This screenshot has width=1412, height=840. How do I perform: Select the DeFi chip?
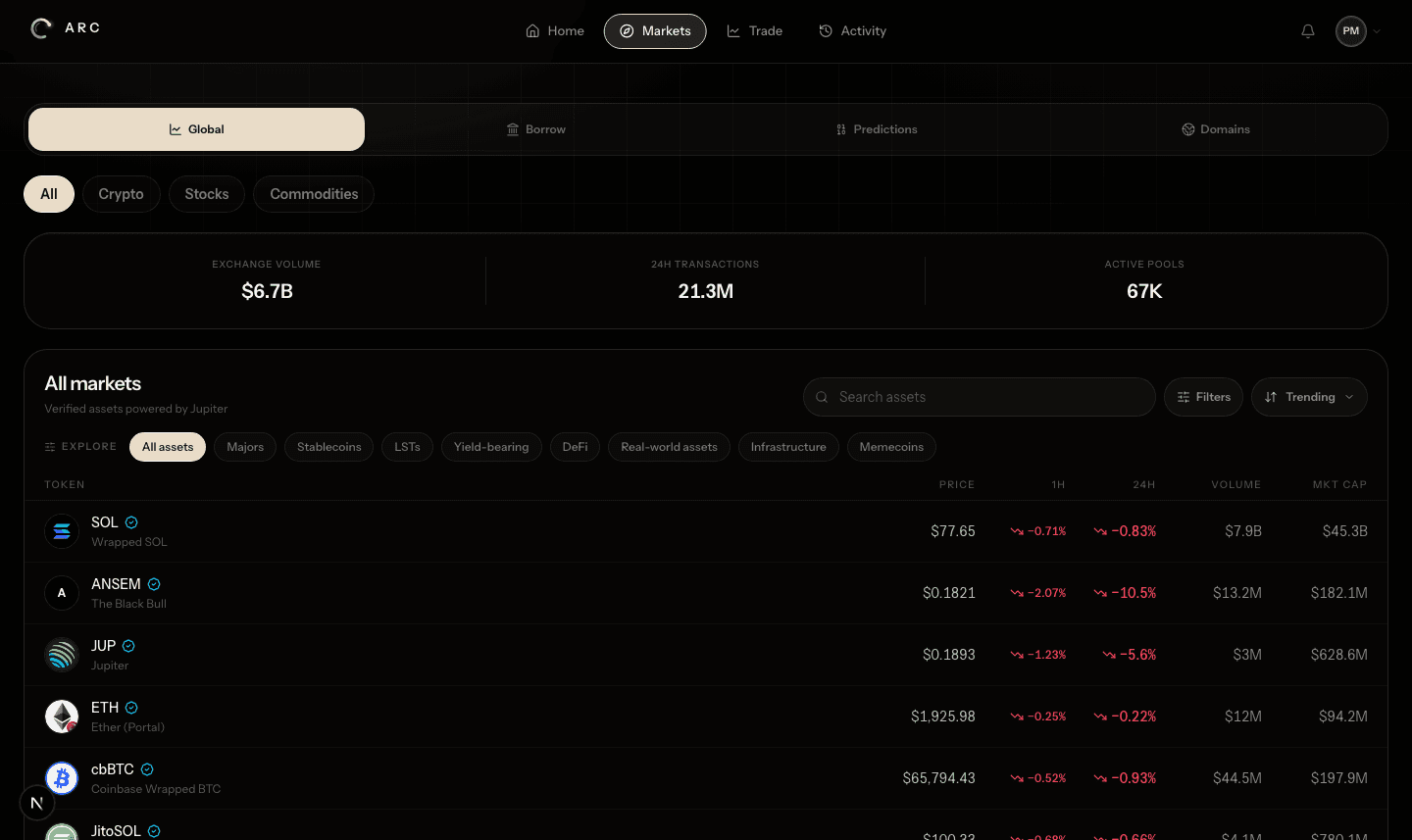[x=575, y=447]
